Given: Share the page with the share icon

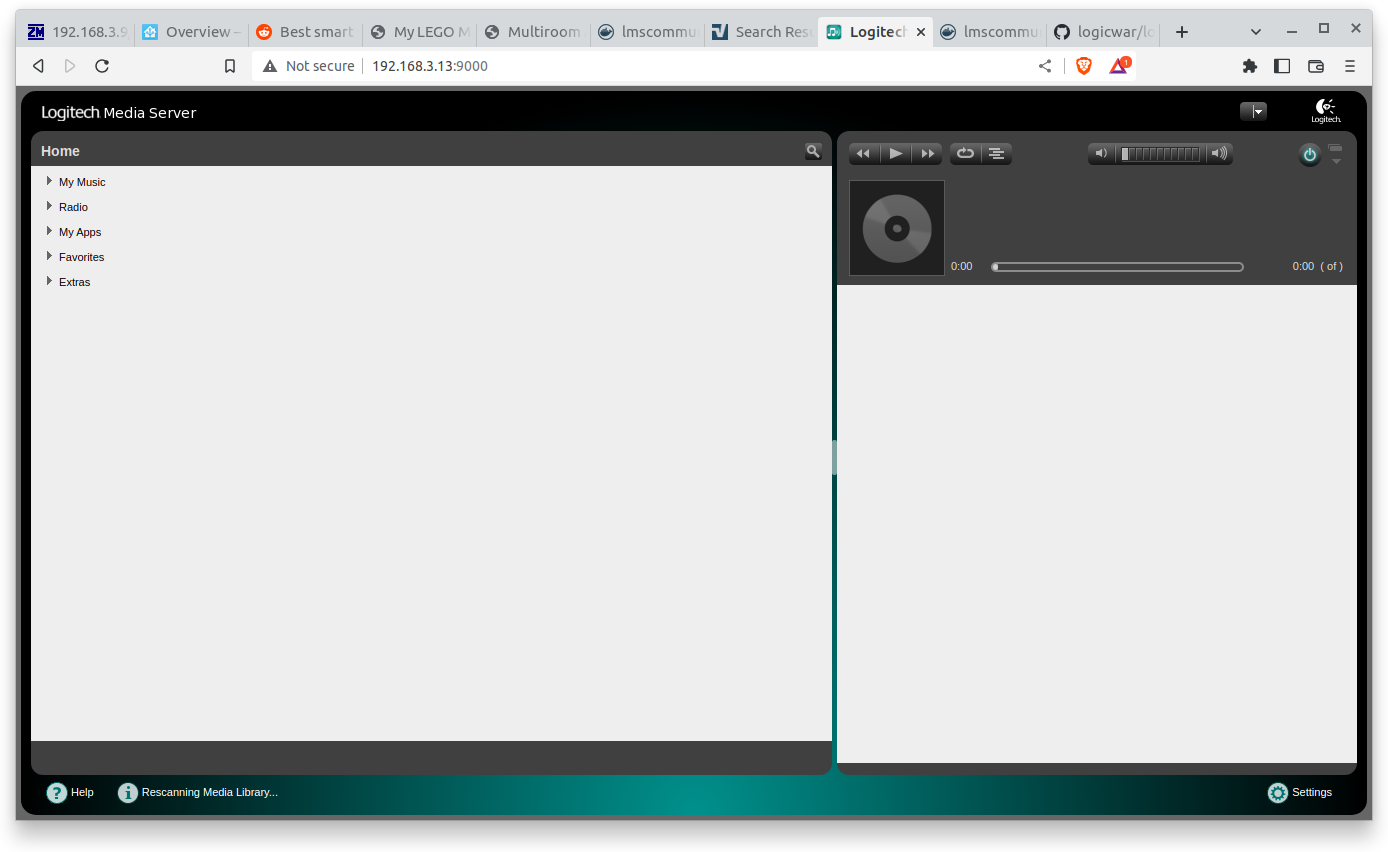Looking at the screenshot, I should click(1045, 66).
